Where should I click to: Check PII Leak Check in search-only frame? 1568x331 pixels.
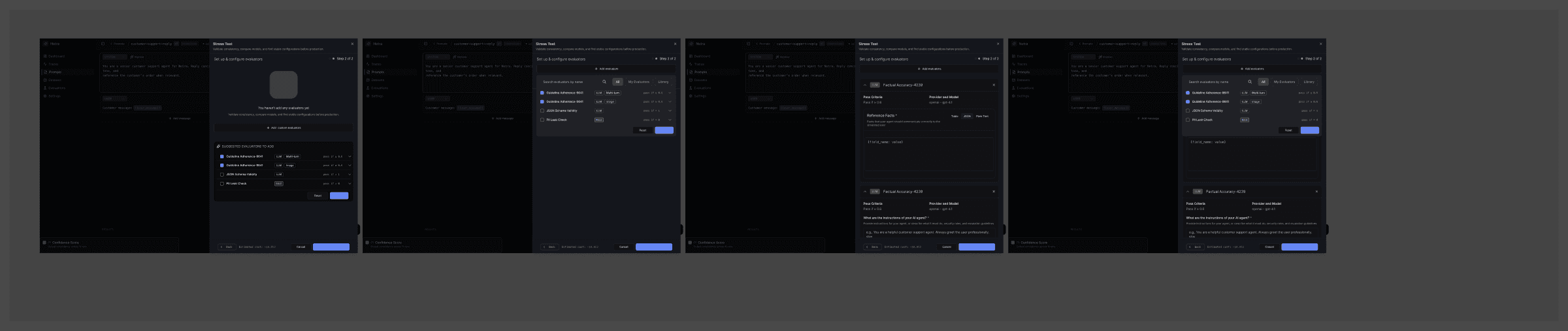[x=542, y=120]
